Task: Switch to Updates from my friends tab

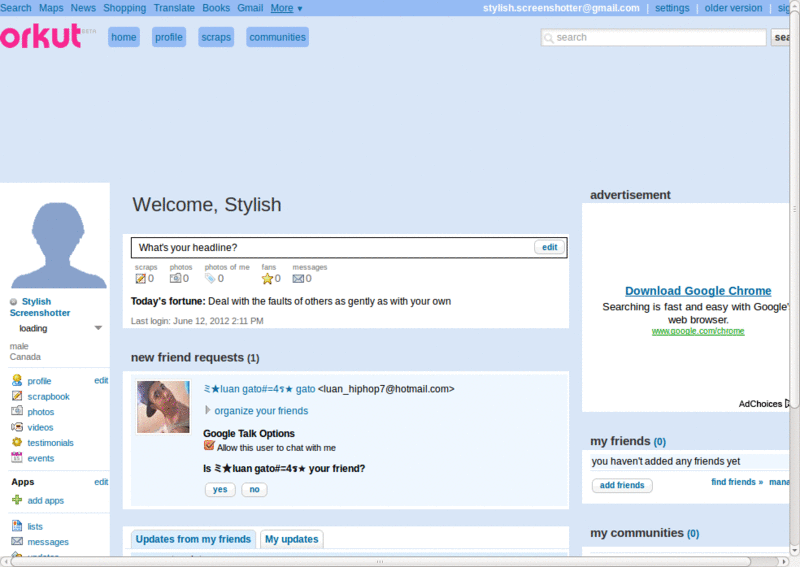Action: (193, 539)
